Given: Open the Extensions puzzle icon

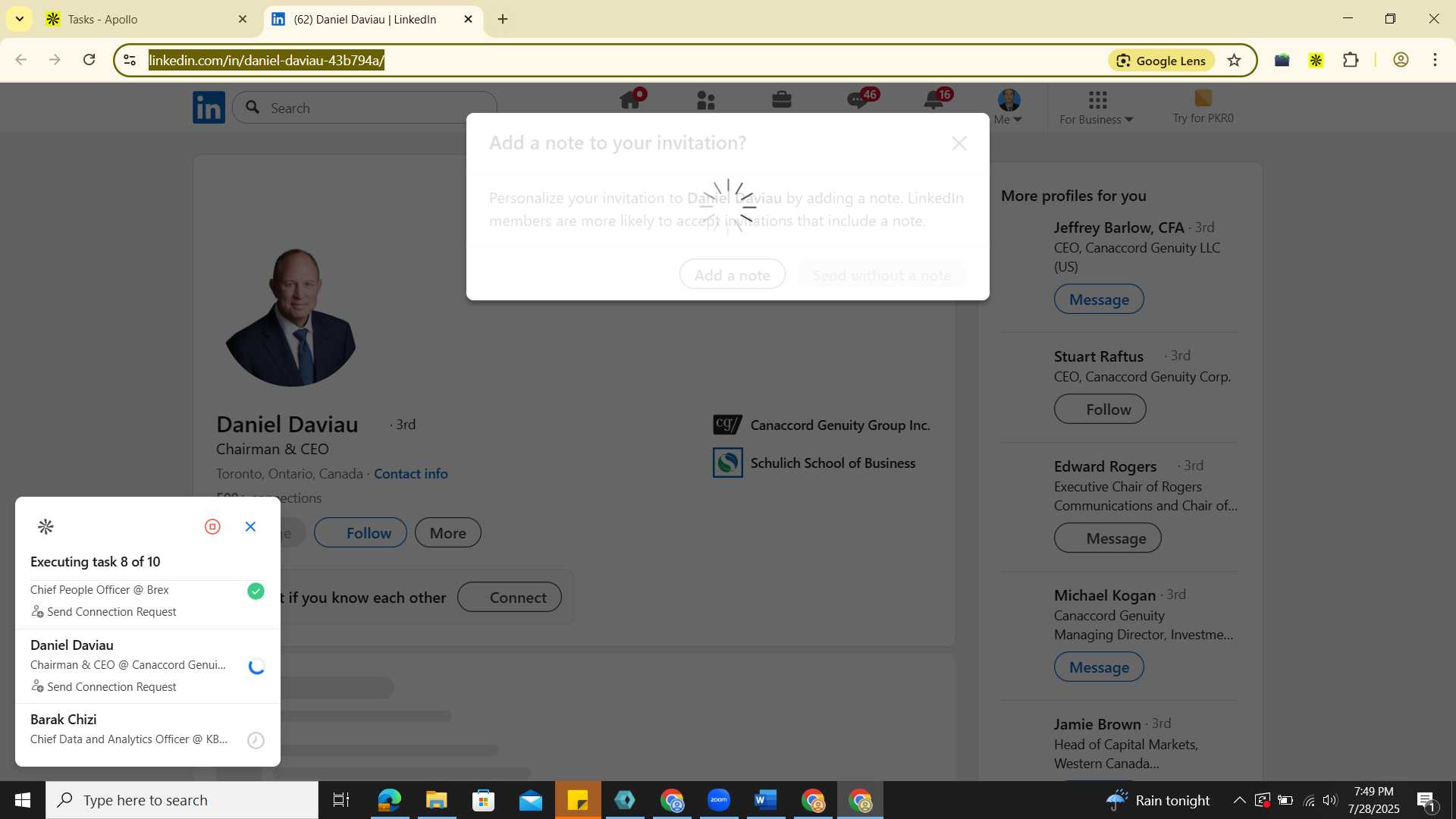Looking at the screenshot, I should pyautogui.click(x=1351, y=60).
